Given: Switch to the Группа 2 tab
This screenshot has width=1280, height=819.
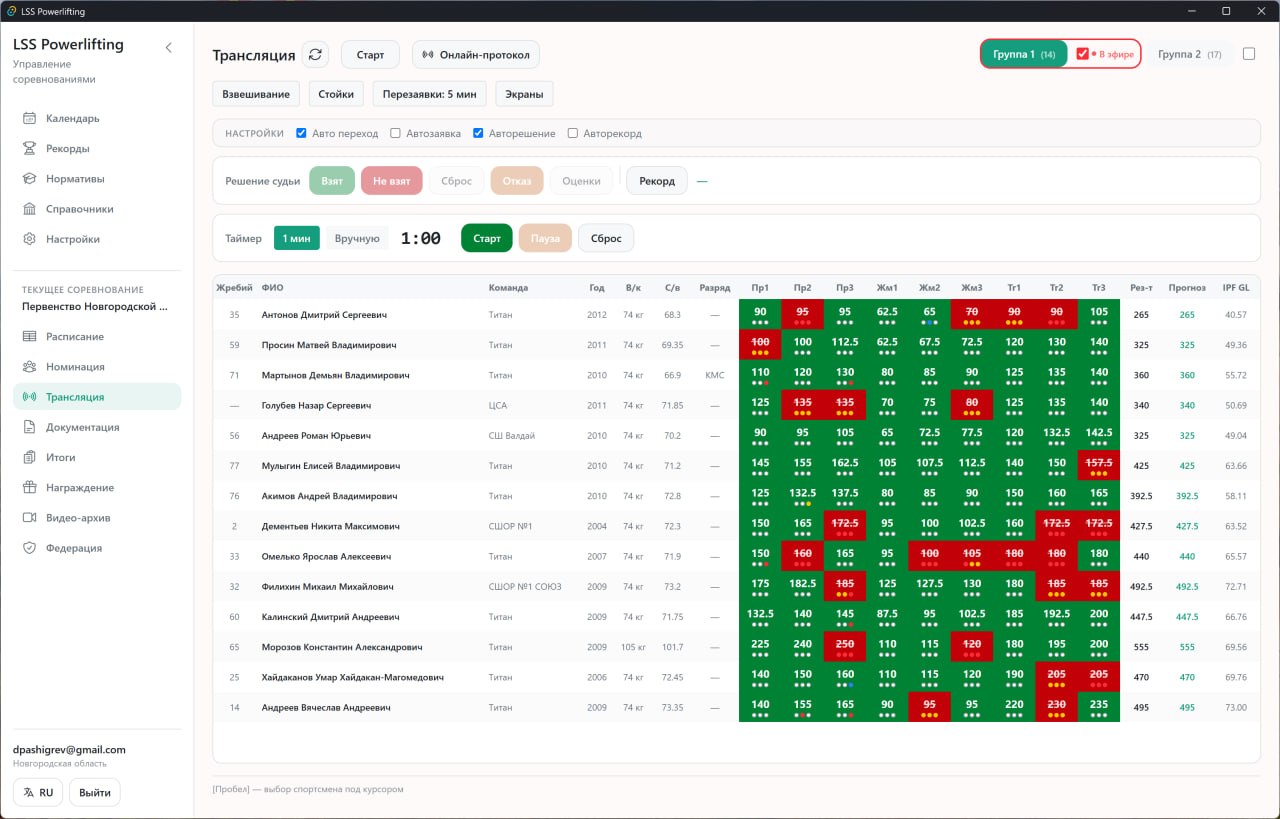Looking at the screenshot, I should pyautogui.click(x=1190, y=54).
